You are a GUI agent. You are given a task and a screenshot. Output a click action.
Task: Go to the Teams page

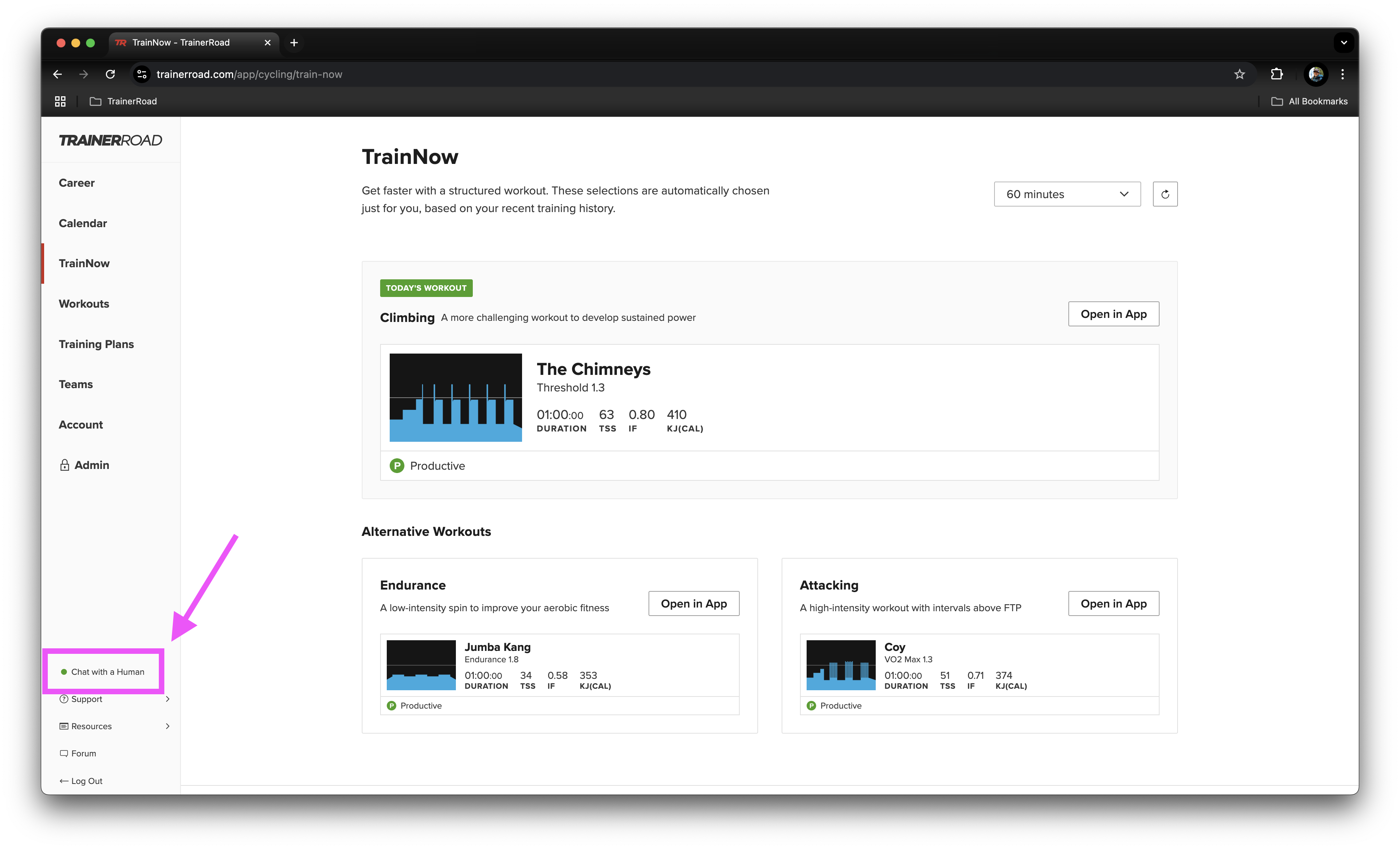pyautogui.click(x=76, y=384)
